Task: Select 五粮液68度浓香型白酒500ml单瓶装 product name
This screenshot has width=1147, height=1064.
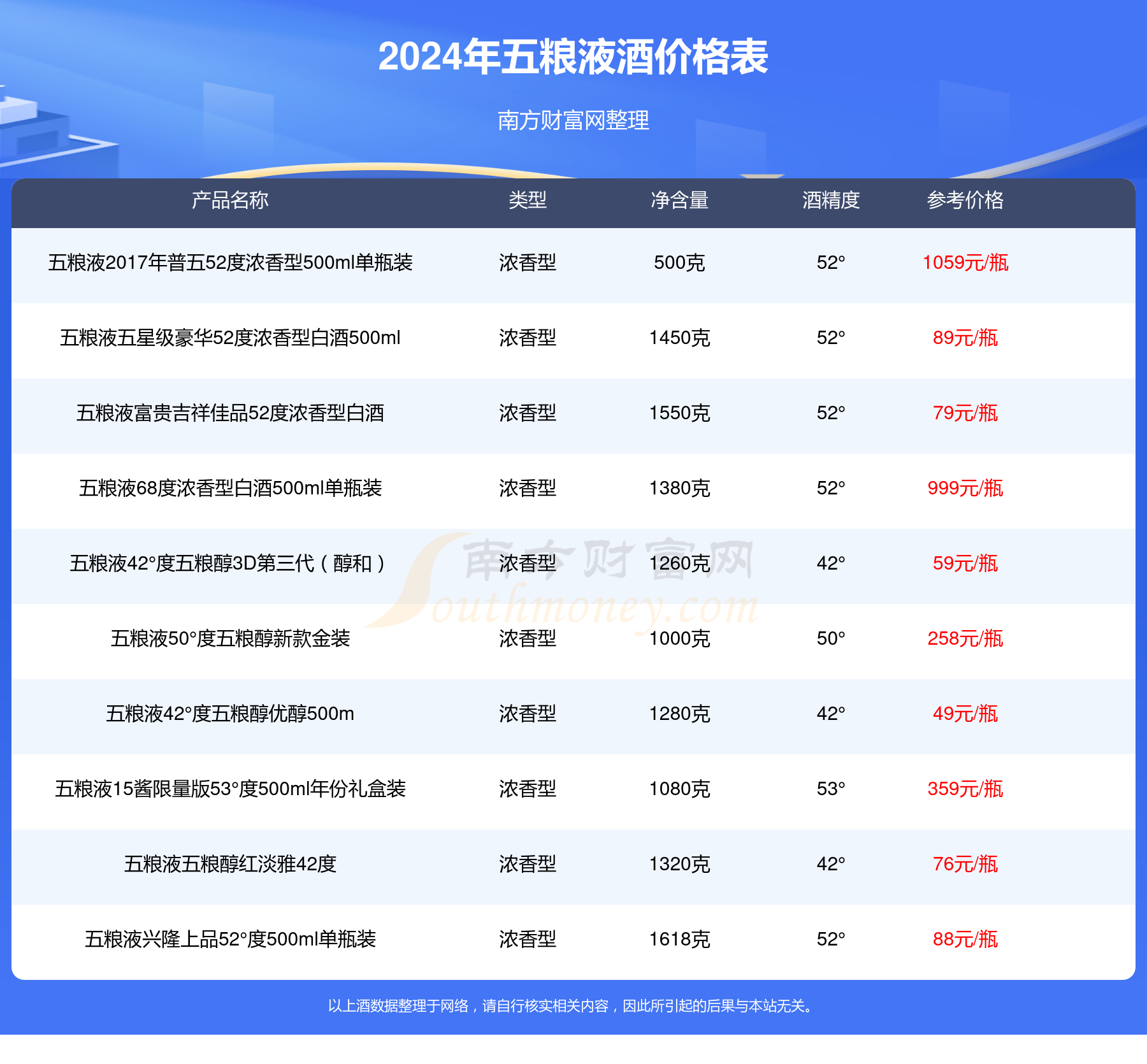Action: coord(230,488)
